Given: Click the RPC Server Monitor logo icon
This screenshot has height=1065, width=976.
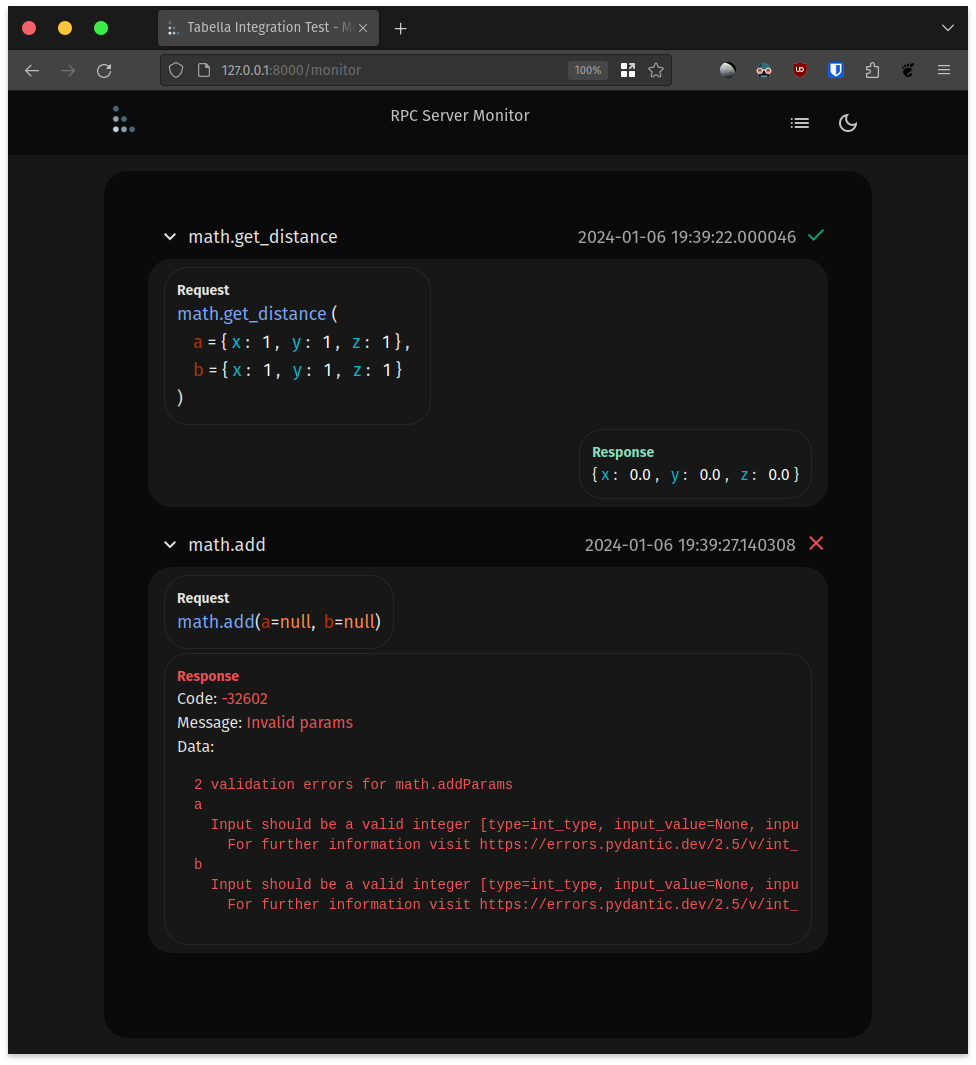Looking at the screenshot, I should (123, 119).
